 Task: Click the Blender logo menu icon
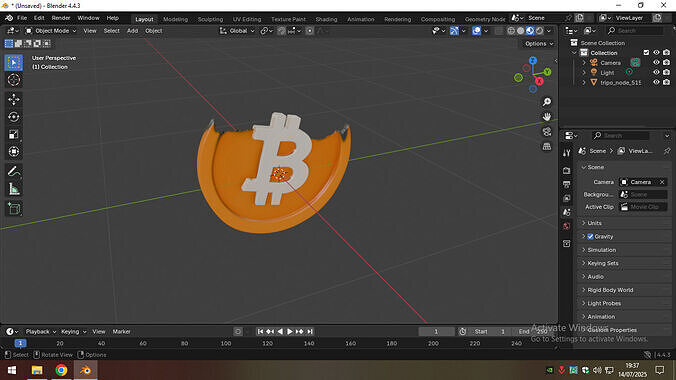[x=9, y=18]
